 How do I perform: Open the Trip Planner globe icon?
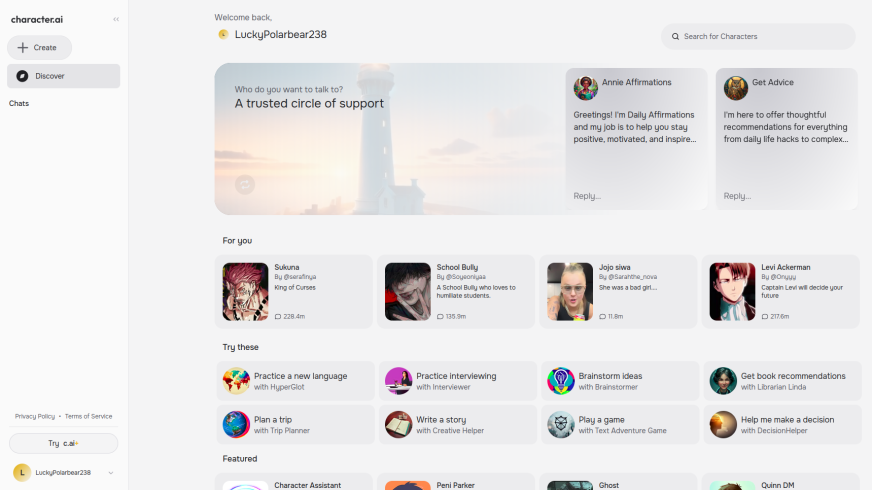[236, 425]
